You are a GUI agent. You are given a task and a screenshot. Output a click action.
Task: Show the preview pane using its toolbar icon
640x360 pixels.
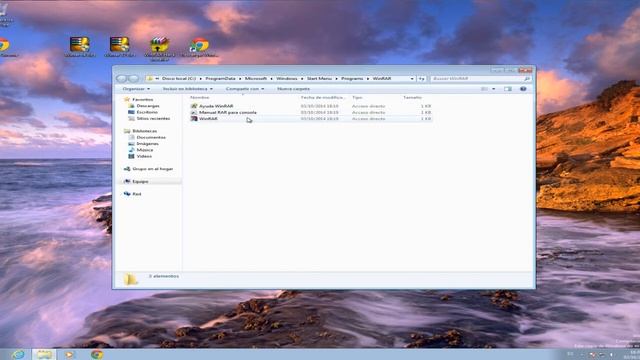click(x=507, y=89)
